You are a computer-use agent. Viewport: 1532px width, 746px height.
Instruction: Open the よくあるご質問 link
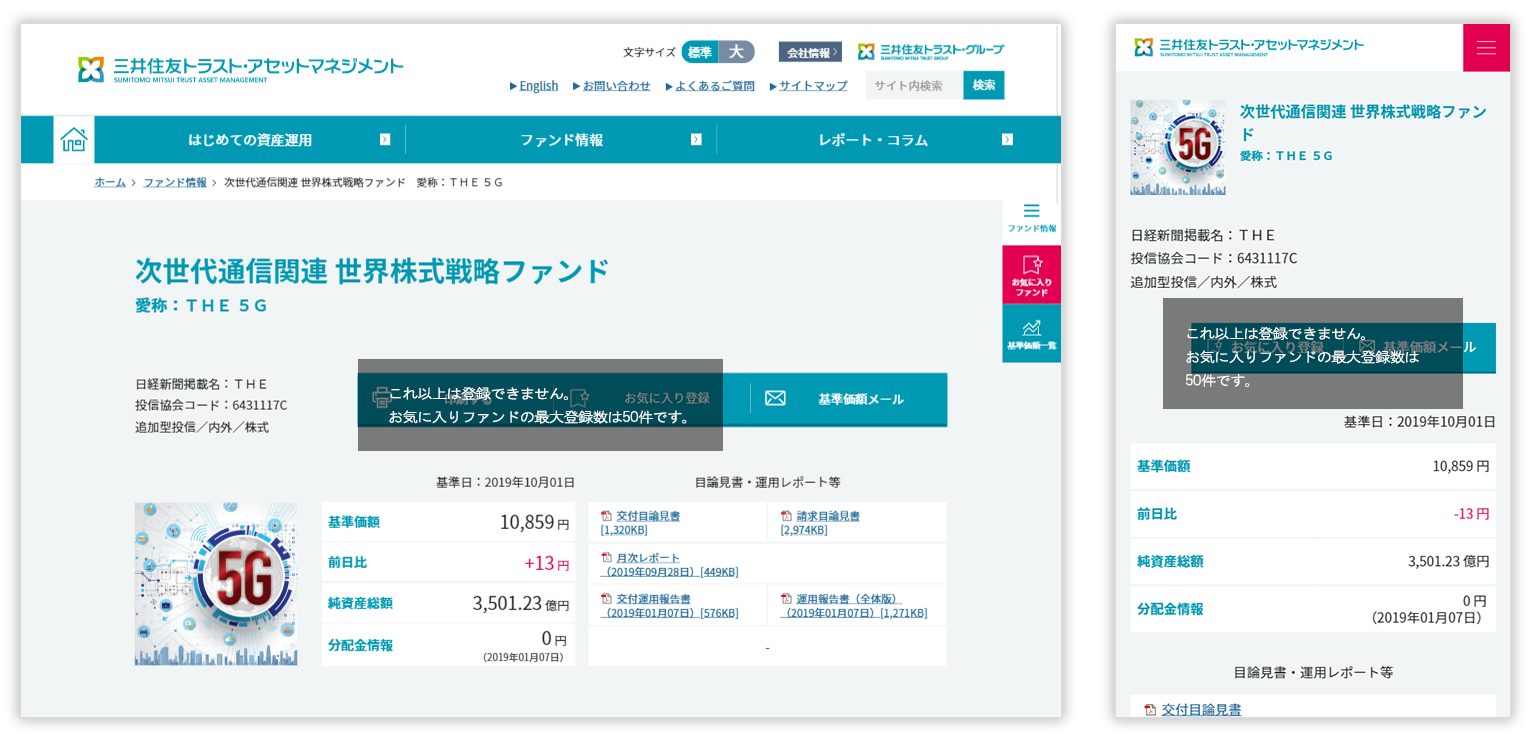coord(715,86)
